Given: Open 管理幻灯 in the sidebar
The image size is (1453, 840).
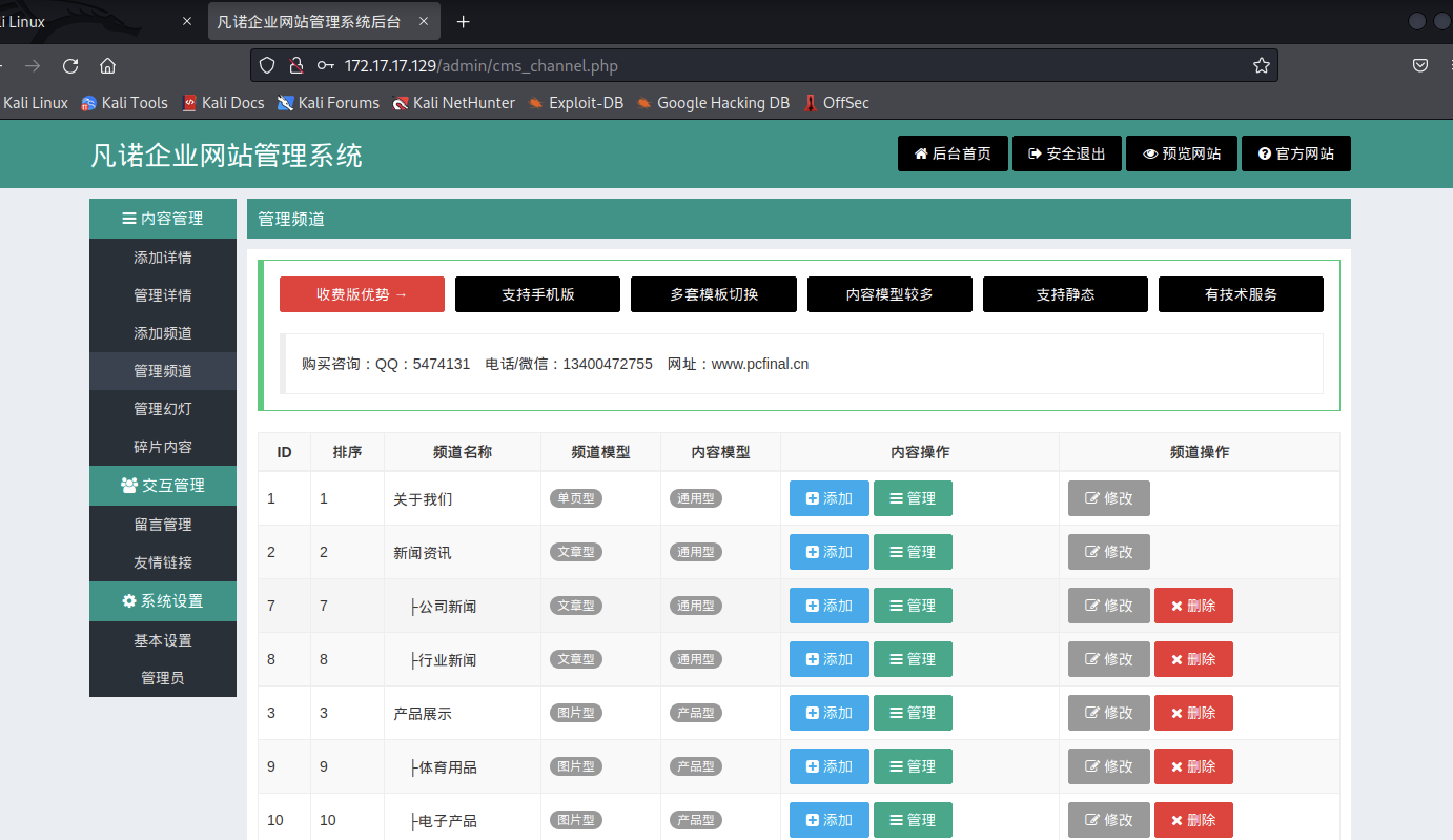Looking at the screenshot, I should point(162,409).
